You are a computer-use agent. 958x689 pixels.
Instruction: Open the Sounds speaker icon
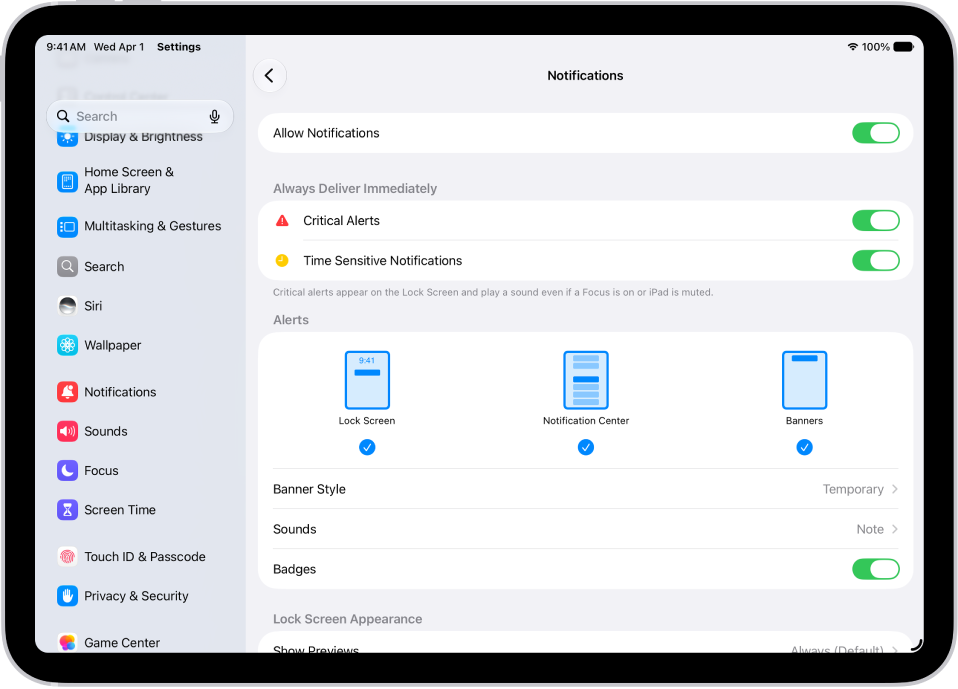pyautogui.click(x=67, y=432)
